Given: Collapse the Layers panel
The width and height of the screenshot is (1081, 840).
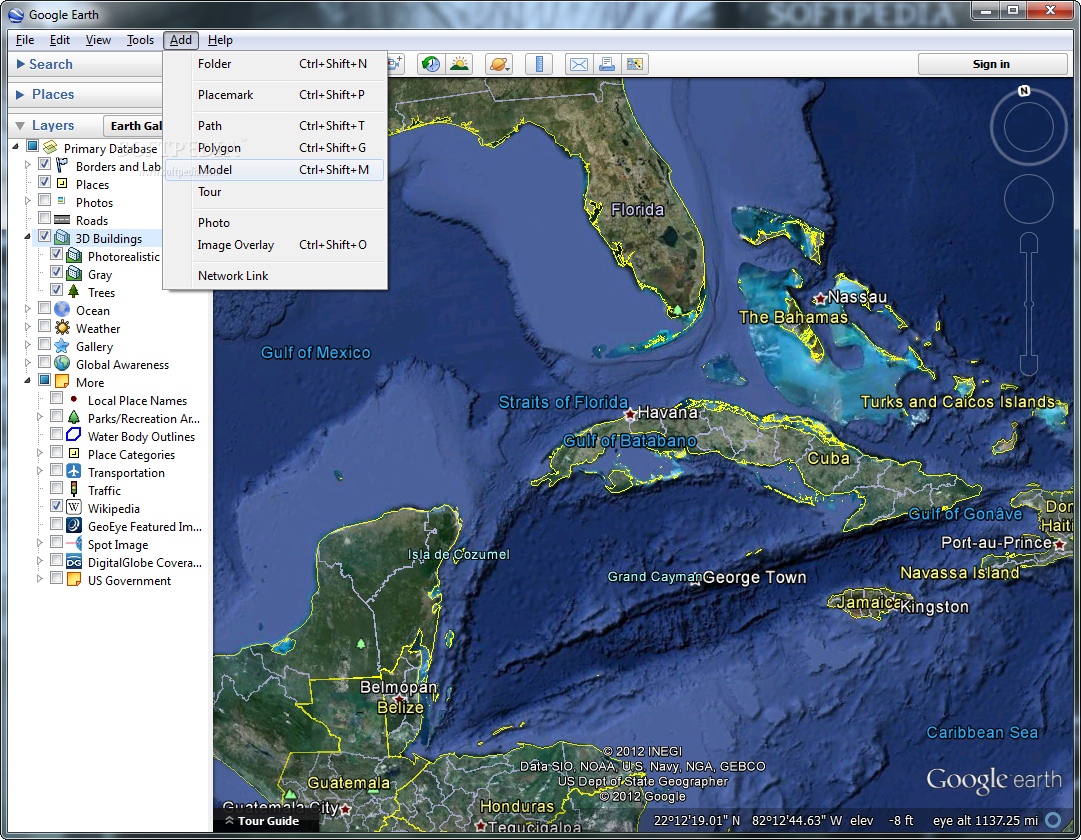Looking at the screenshot, I should point(20,126).
